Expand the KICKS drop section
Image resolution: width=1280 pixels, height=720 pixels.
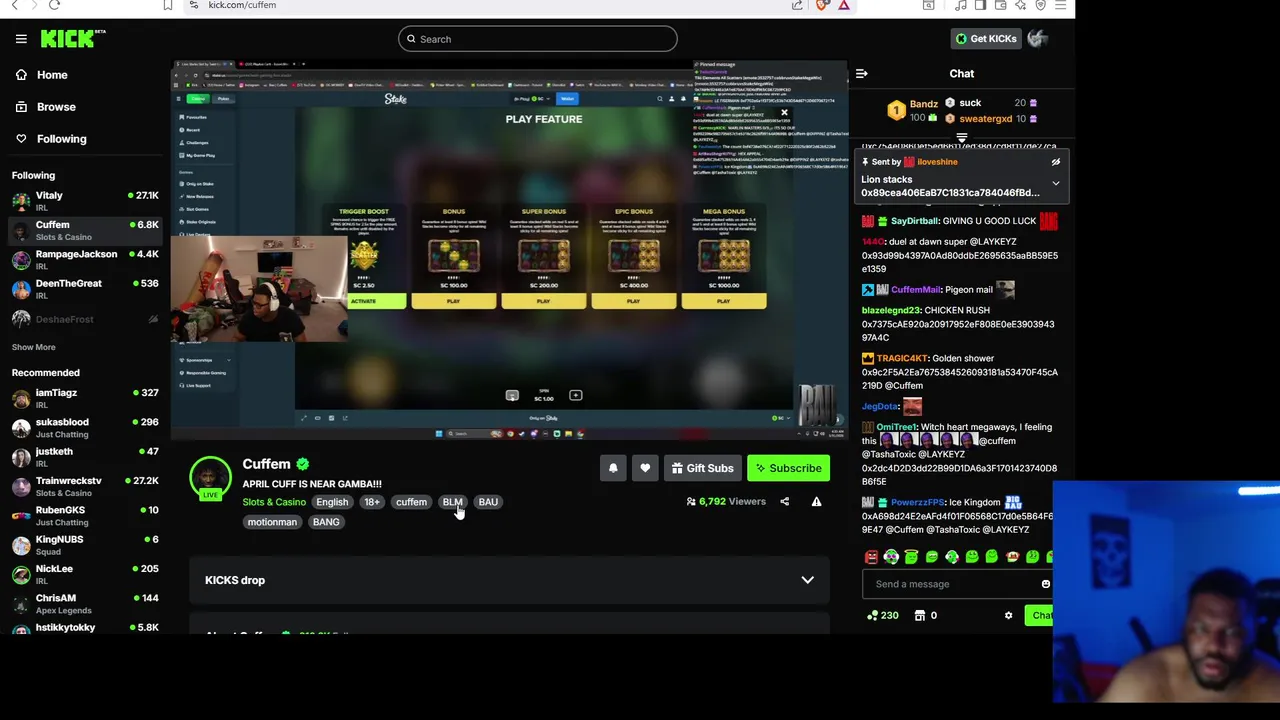[x=510, y=580]
